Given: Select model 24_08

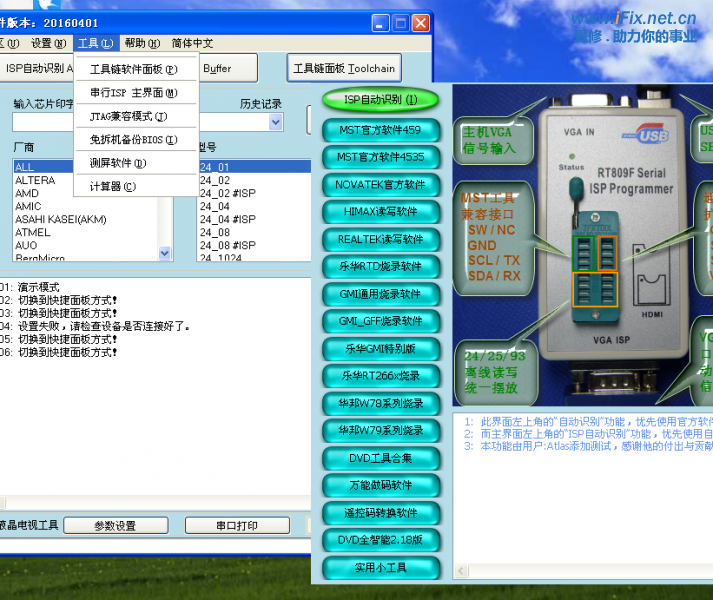Looking at the screenshot, I should click(255, 232).
